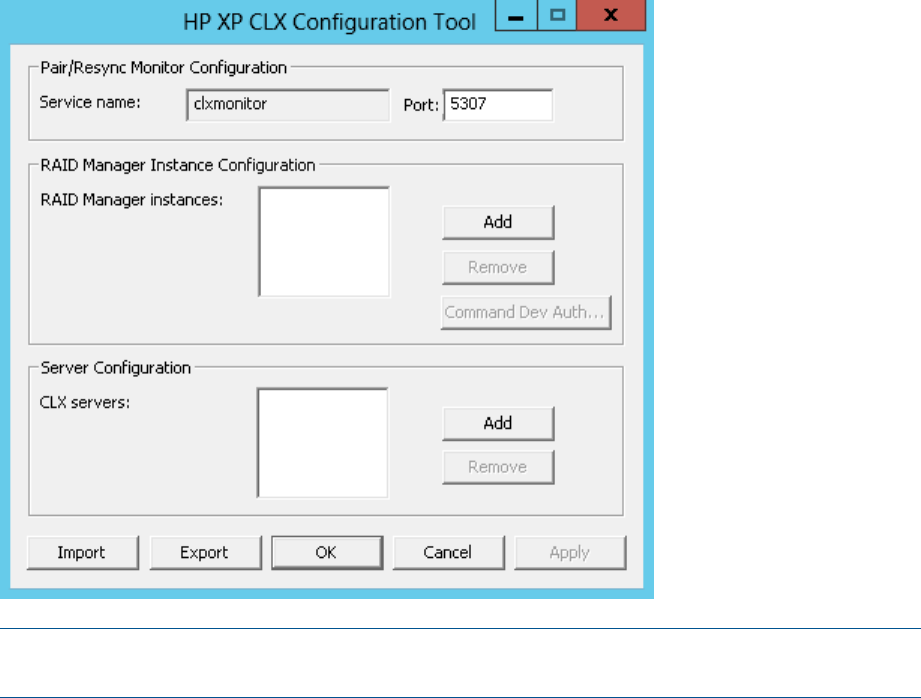Click the Service name field clxmonitor
Screen dimensions: 921x698
click(x=288, y=105)
